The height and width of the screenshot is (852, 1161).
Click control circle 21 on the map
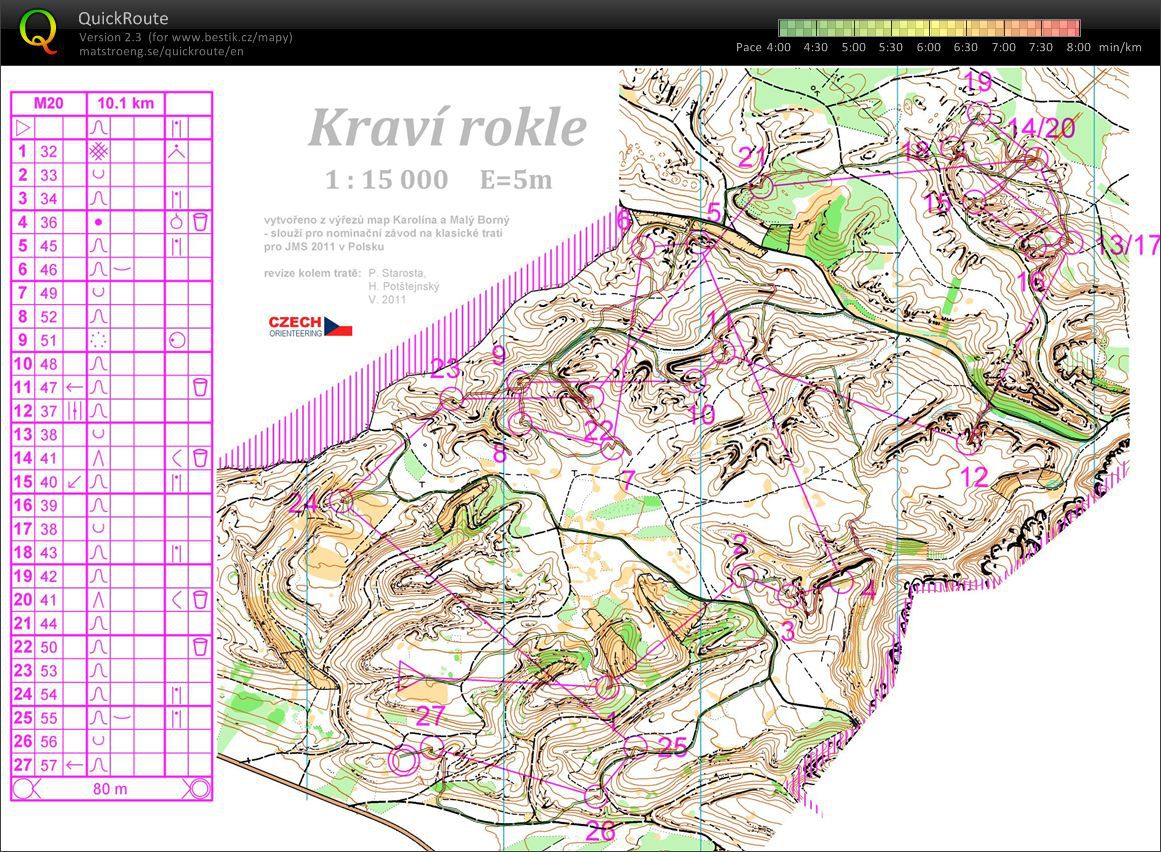[762, 187]
